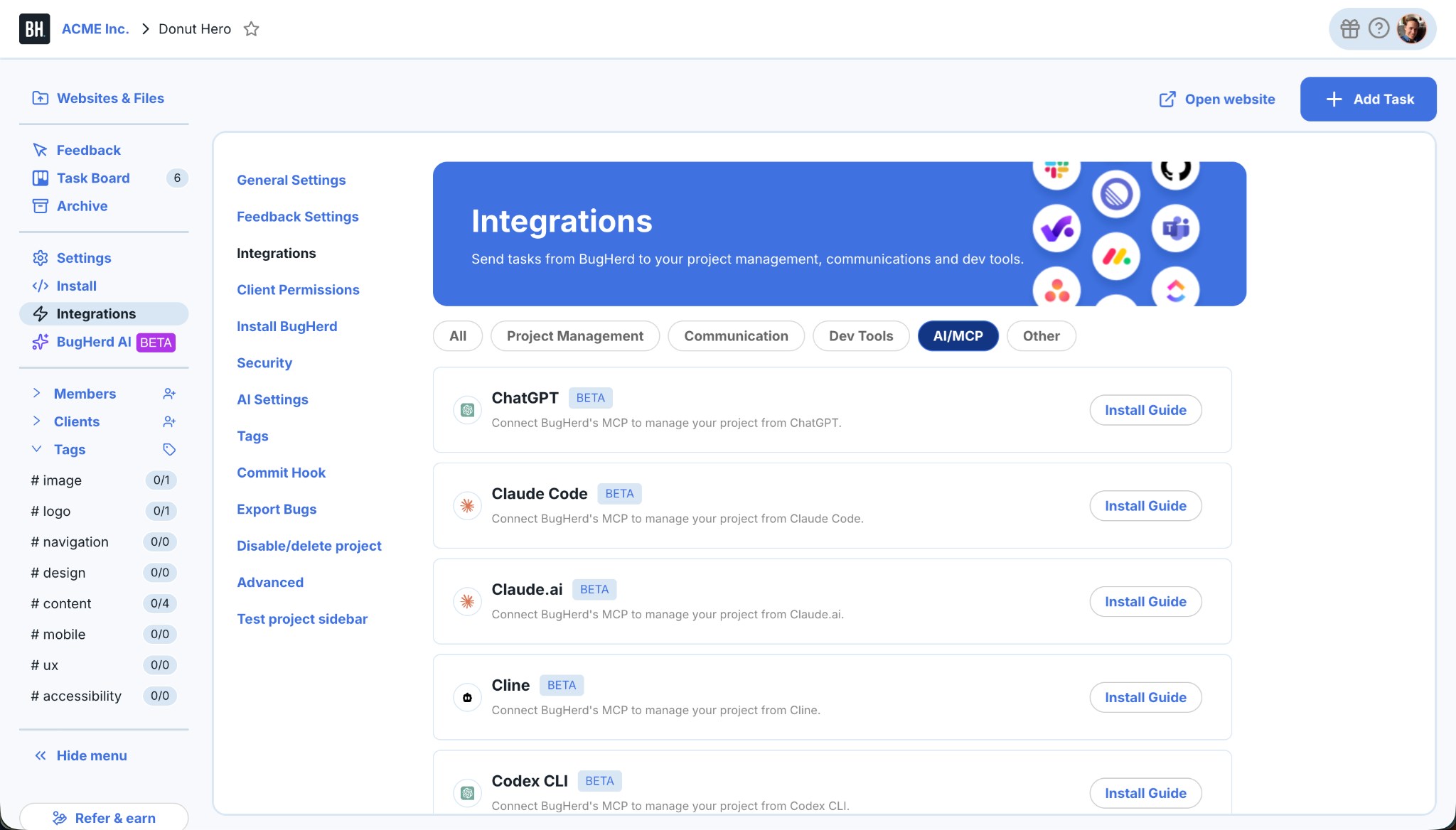Click the BugHerd AI sparkle icon
The width and height of the screenshot is (1456, 830).
click(x=41, y=342)
